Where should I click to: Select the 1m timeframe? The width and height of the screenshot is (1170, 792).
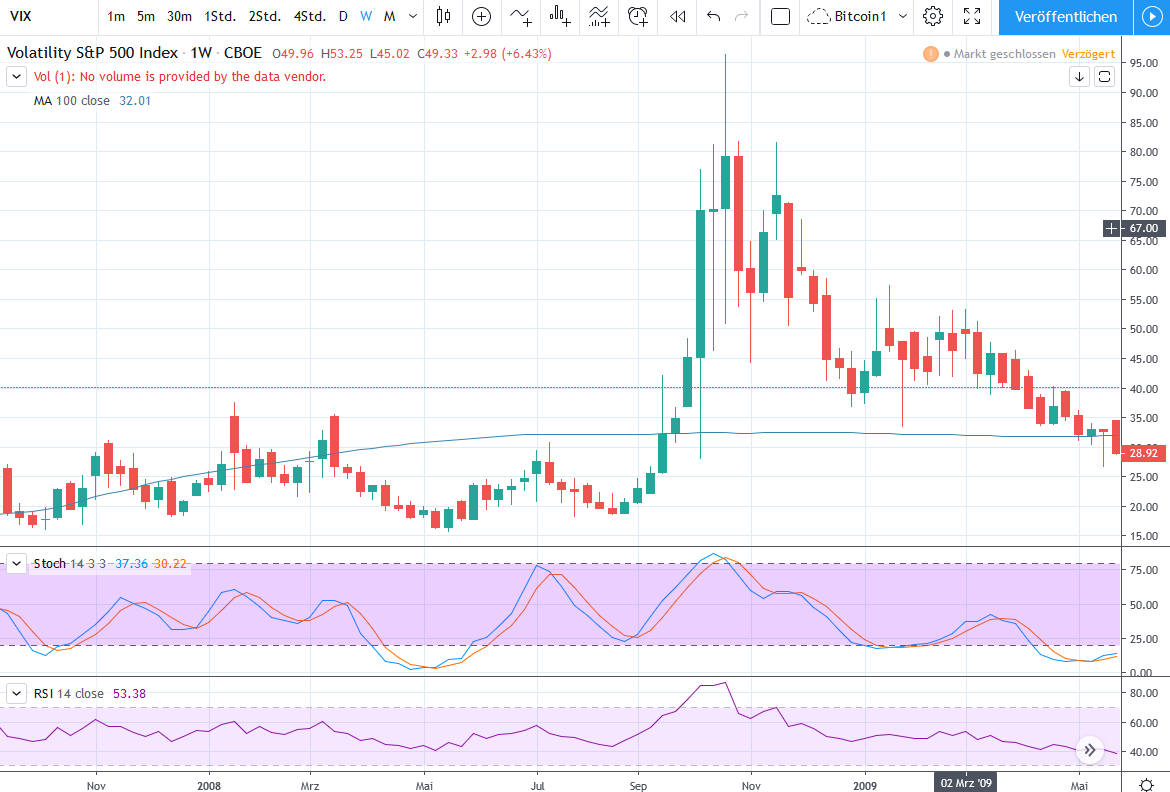(116, 16)
